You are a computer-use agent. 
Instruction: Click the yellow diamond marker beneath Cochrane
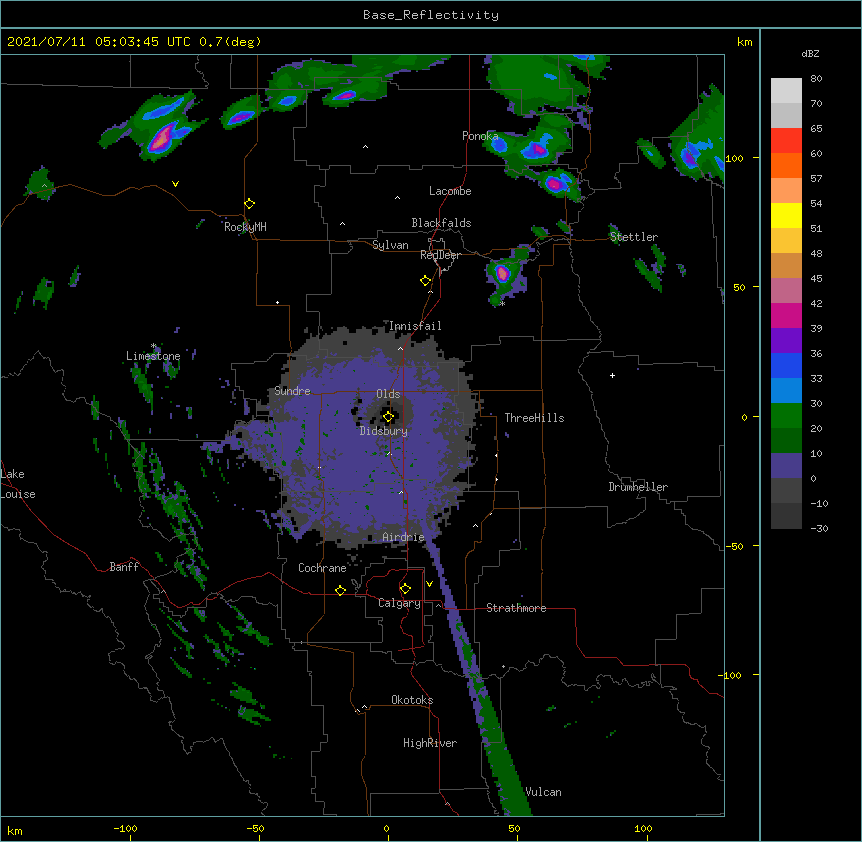coord(340,590)
